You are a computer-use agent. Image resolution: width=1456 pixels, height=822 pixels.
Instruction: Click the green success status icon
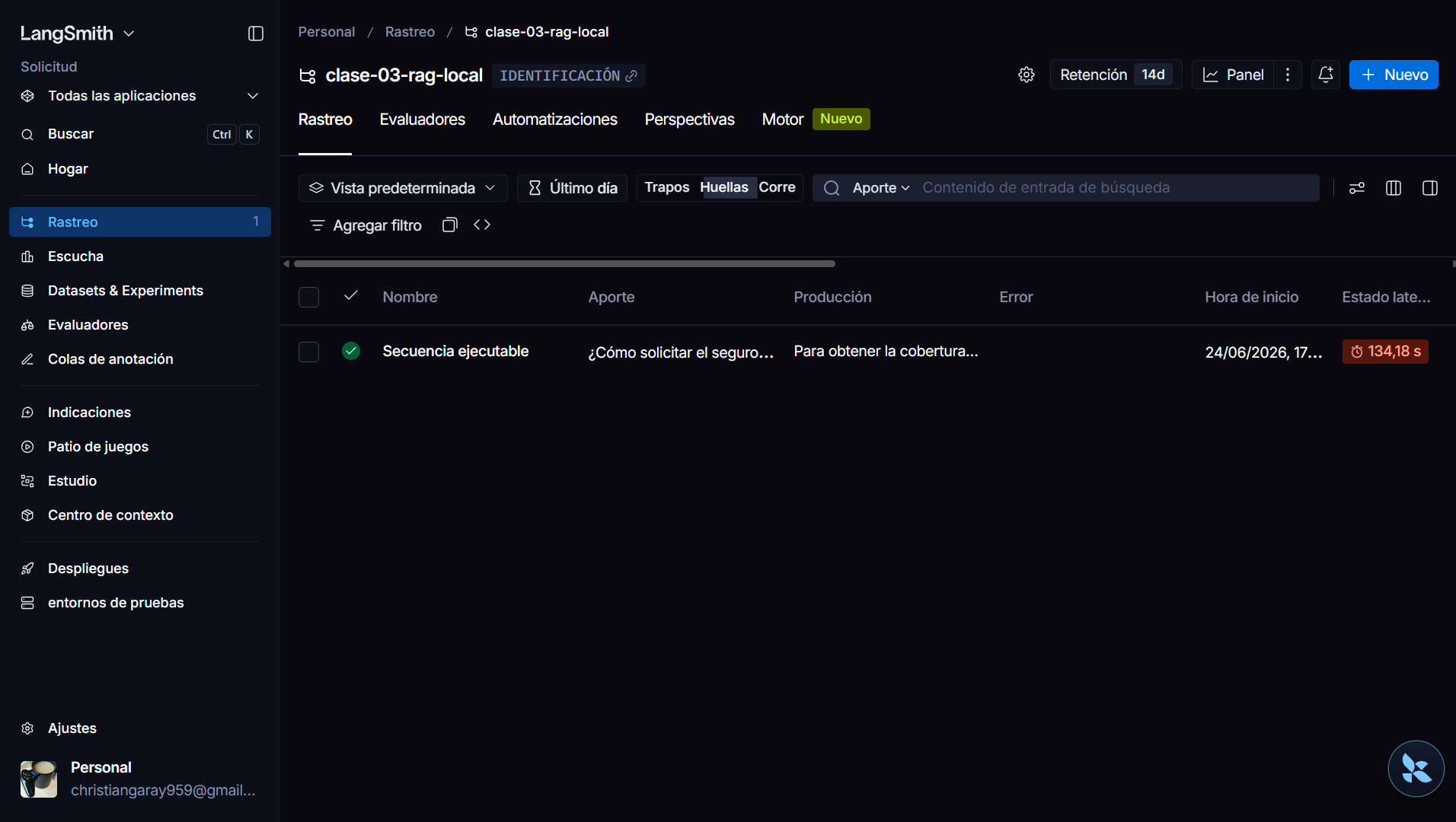coord(351,351)
